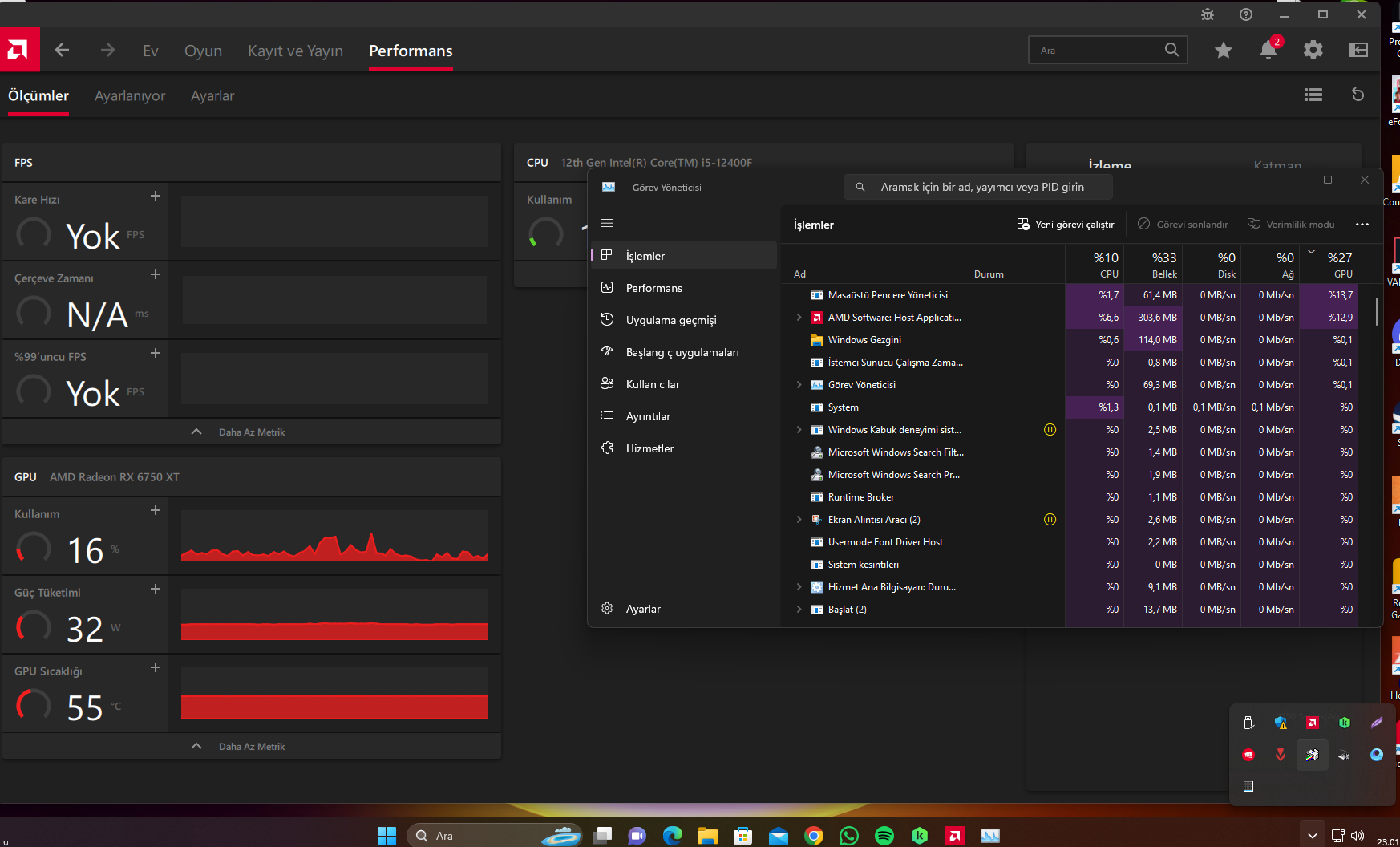Click Task Manager process search box
Viewport: 1400px width, 847px height.
pos(977,187)
